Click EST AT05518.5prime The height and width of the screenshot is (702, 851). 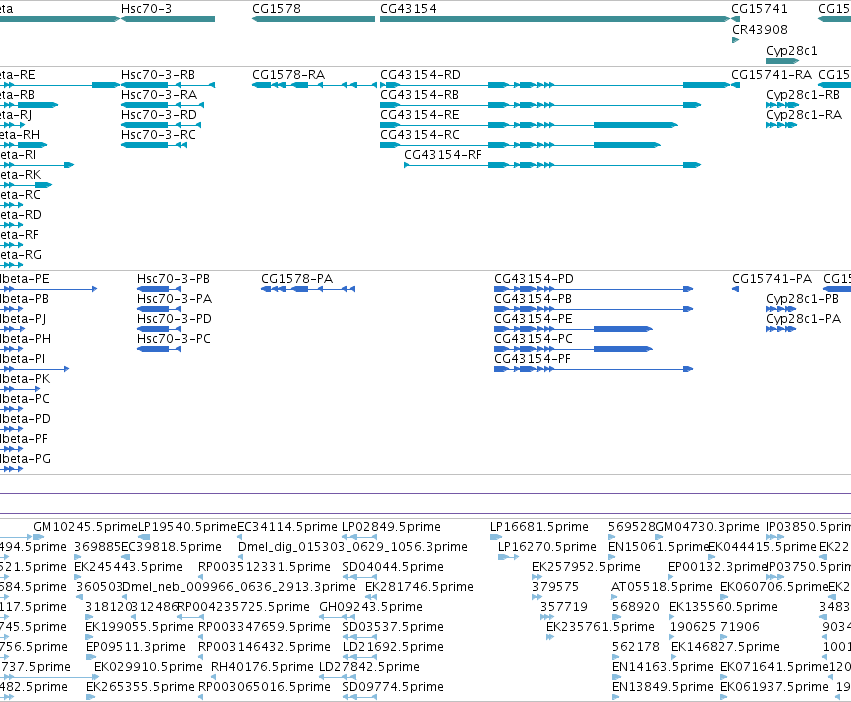[615, 597]
